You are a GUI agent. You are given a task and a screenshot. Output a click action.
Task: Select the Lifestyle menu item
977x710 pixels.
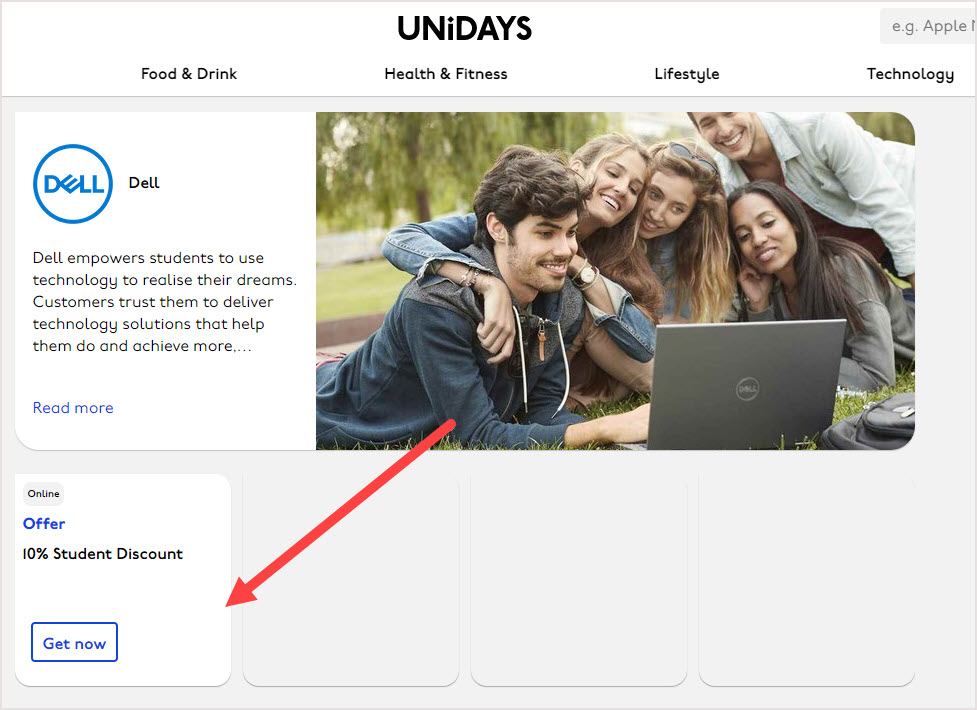click(x=687, y=74)
